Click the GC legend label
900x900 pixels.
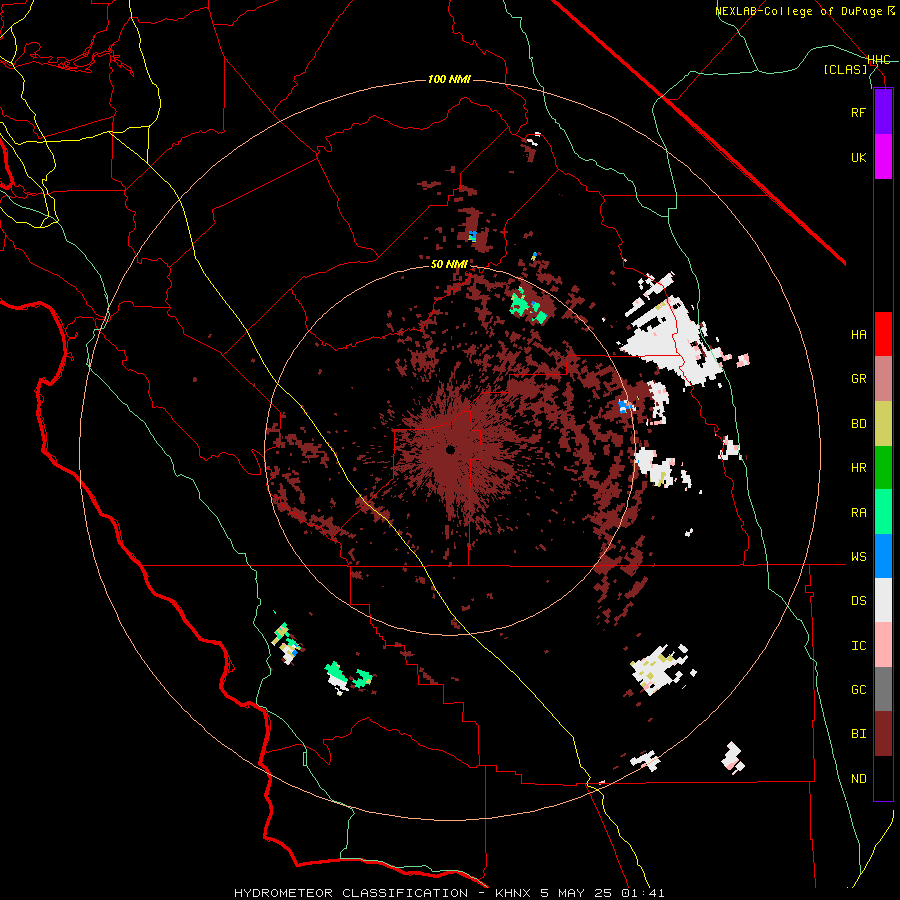click(x=858, y=690)
